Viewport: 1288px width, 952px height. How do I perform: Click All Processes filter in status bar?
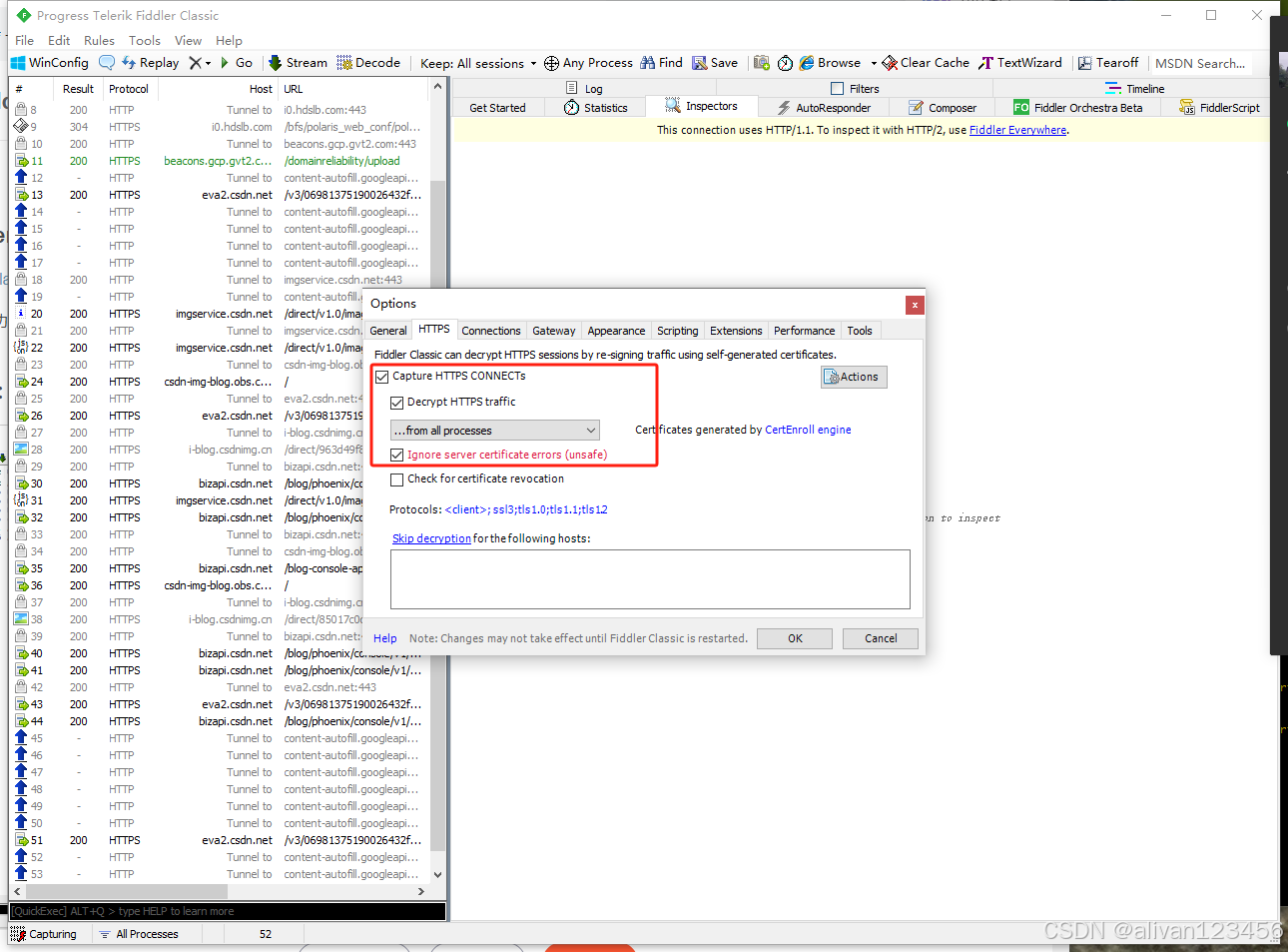coord(139,934)
